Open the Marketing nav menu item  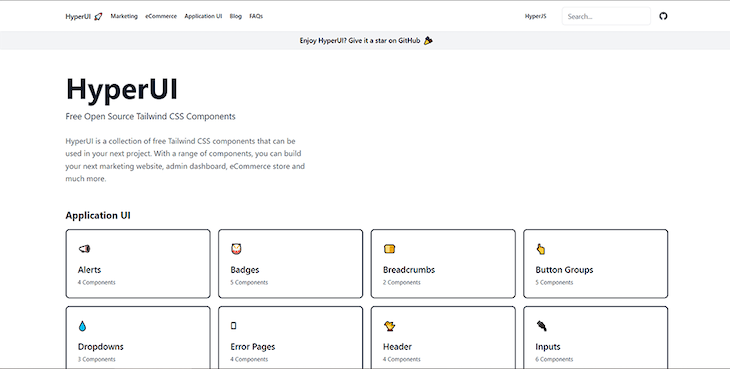[124, 16]
